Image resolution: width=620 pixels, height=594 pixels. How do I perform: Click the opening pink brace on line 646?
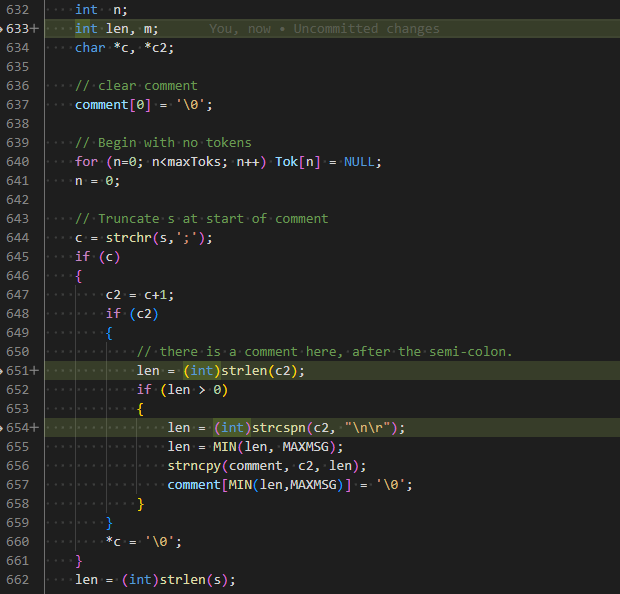click(79, 276)
